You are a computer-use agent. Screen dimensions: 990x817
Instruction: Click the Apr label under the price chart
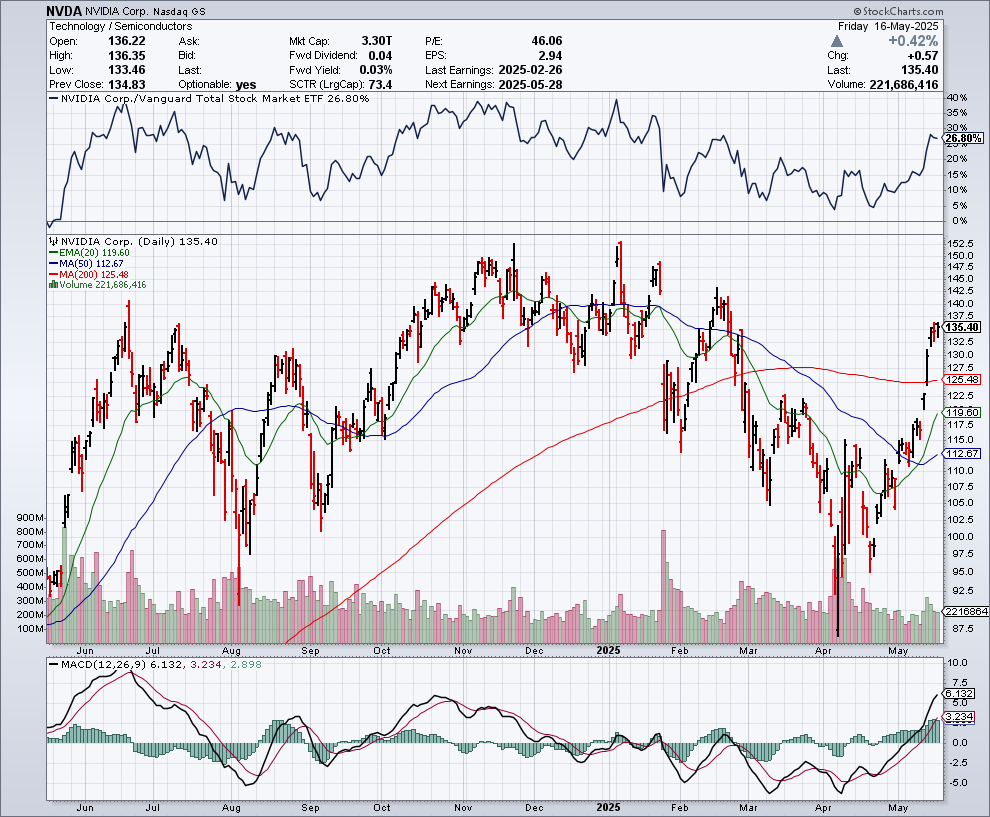click(x=823, y=650)
